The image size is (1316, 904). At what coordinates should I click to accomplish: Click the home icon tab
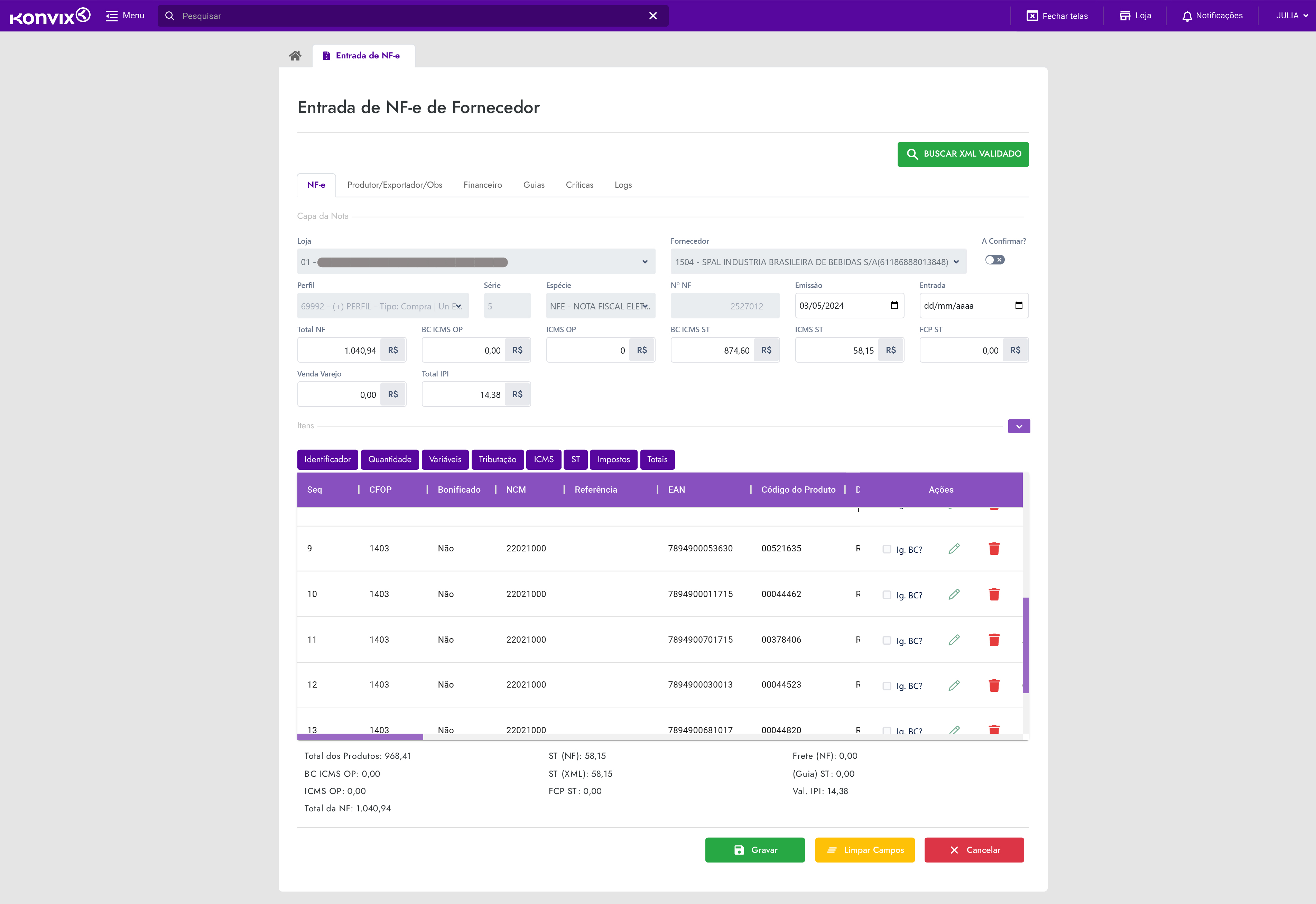point(295,56)
